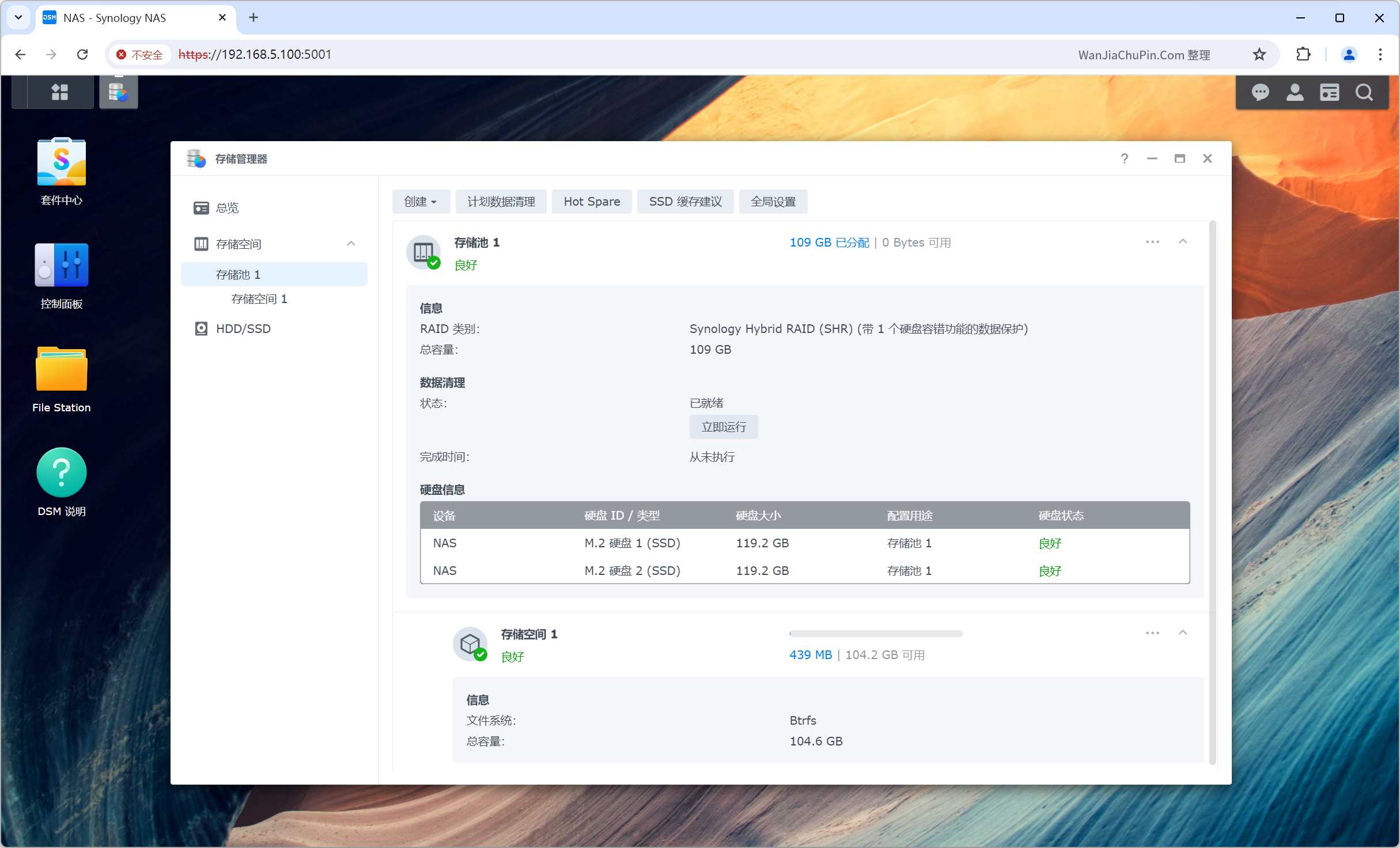1400x848 pixels.
Task: Bookmark the page with the star icon
Action: [1259, 54]
